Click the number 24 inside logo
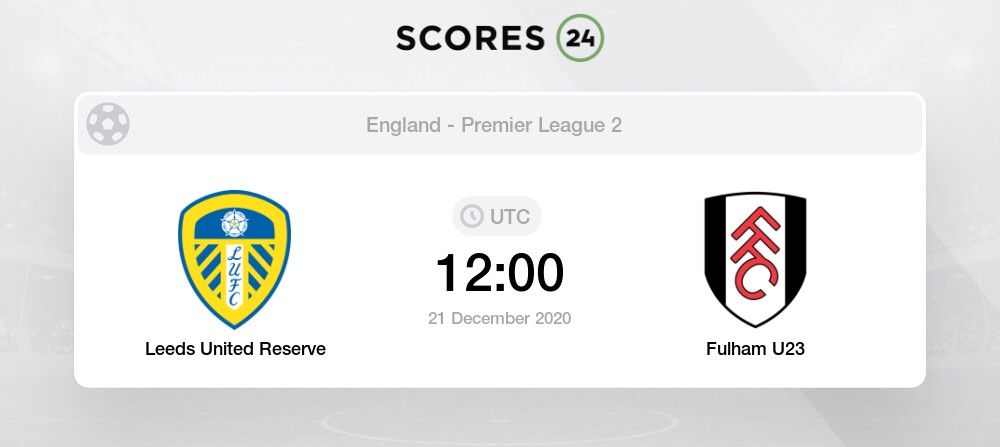The image size is (1000, 447). pos(580,38)
